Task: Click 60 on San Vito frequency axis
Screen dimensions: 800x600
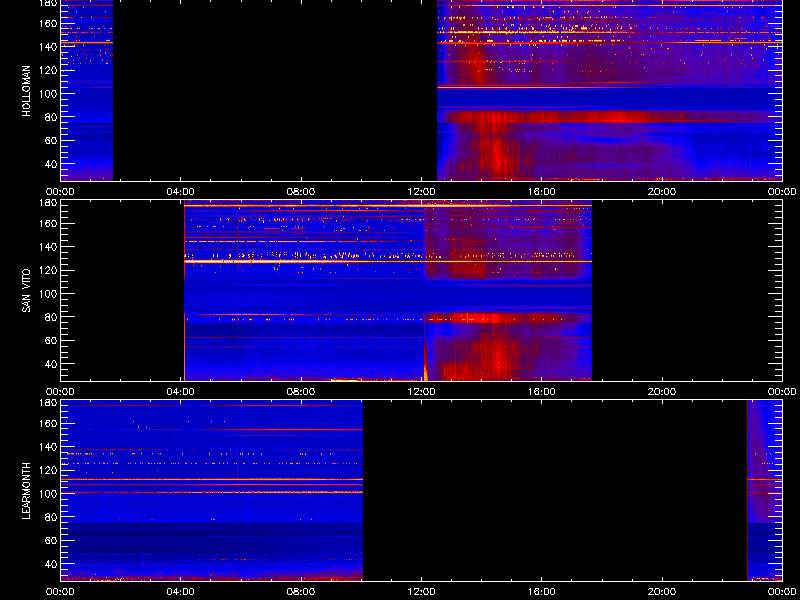Action: [50, 341]
